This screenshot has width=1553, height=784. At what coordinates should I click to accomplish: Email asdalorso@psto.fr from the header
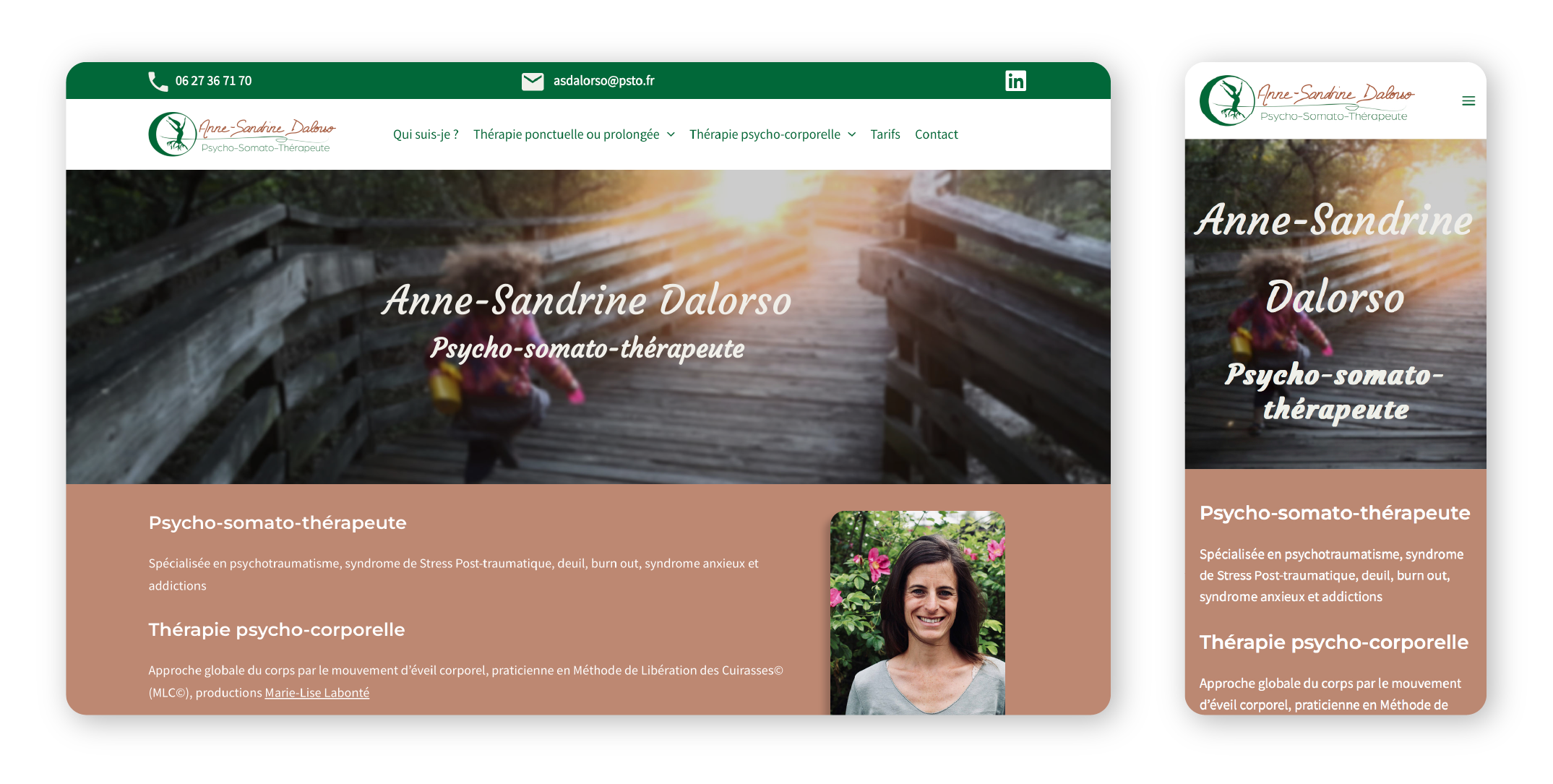604,80
